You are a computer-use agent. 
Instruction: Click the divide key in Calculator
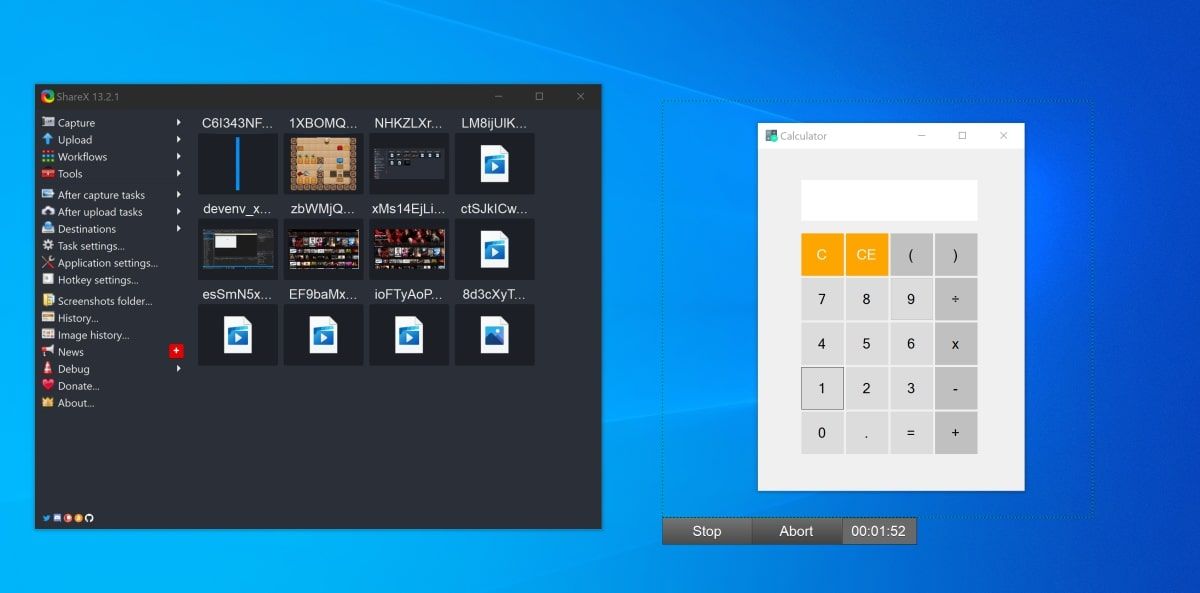956,299
